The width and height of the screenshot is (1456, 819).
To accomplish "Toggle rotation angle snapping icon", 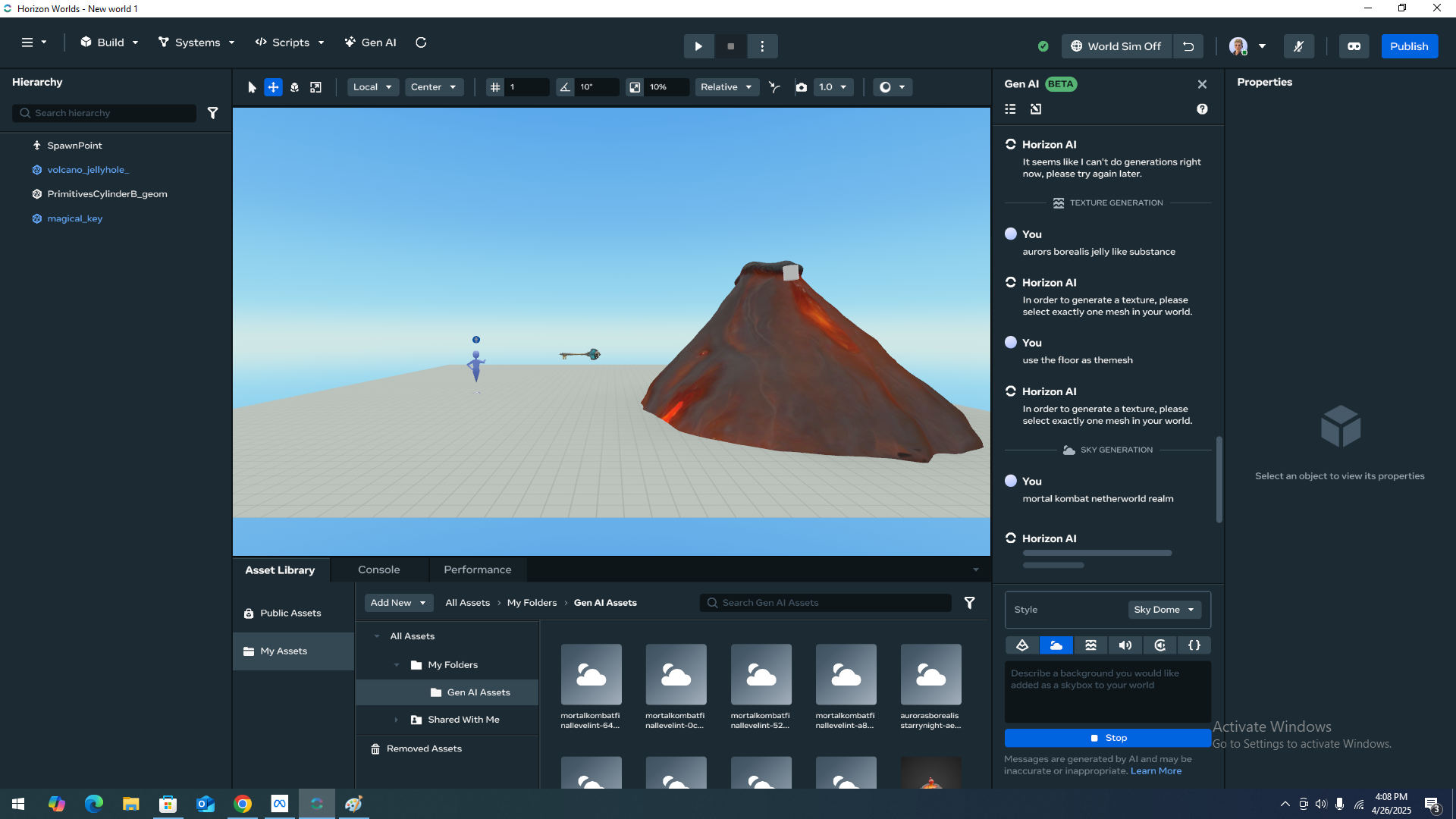I will pyautogui.click(x=565, y=87).
